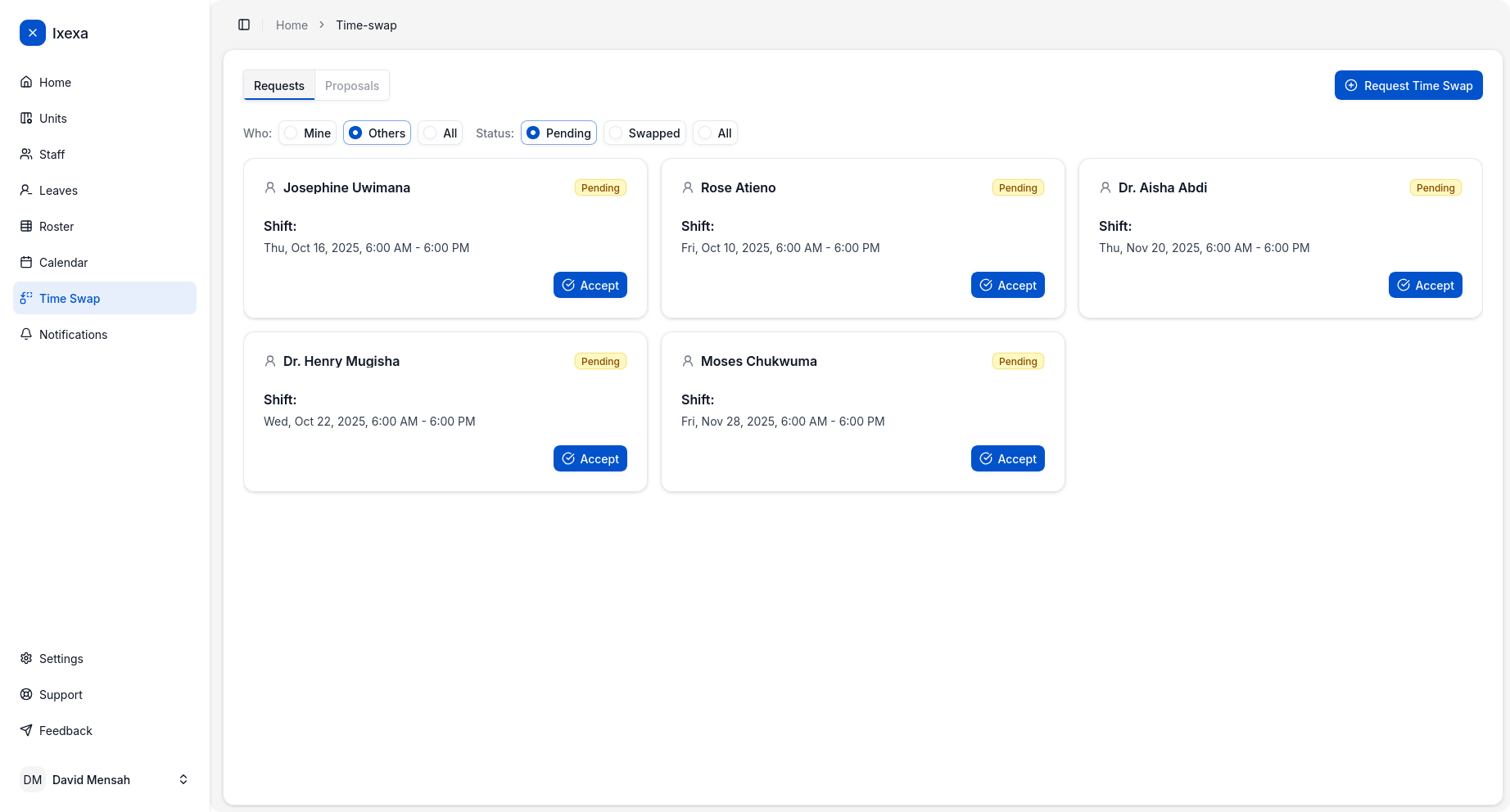Select All under Status filter
1510x812 pixels.
coord(715,133)
